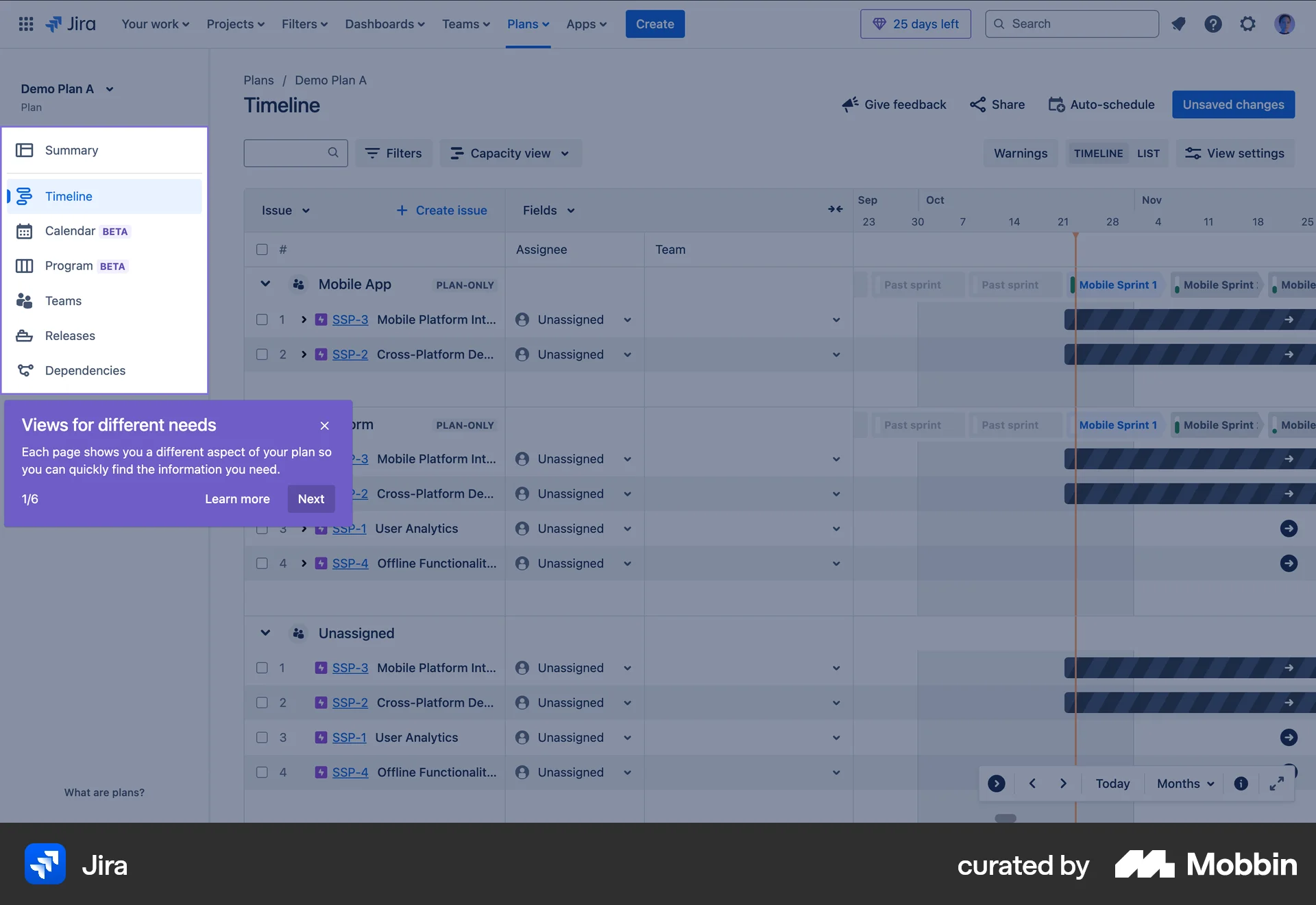Open the Dependencies view

coord(85,370)
